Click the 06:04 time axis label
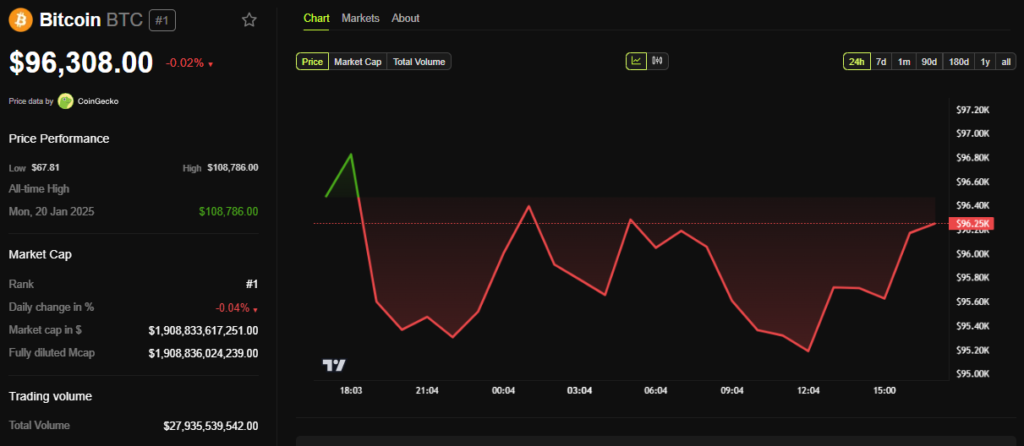Image resolution: width=1024 pixels, height=446 pixels. click(x=656, y=390)
